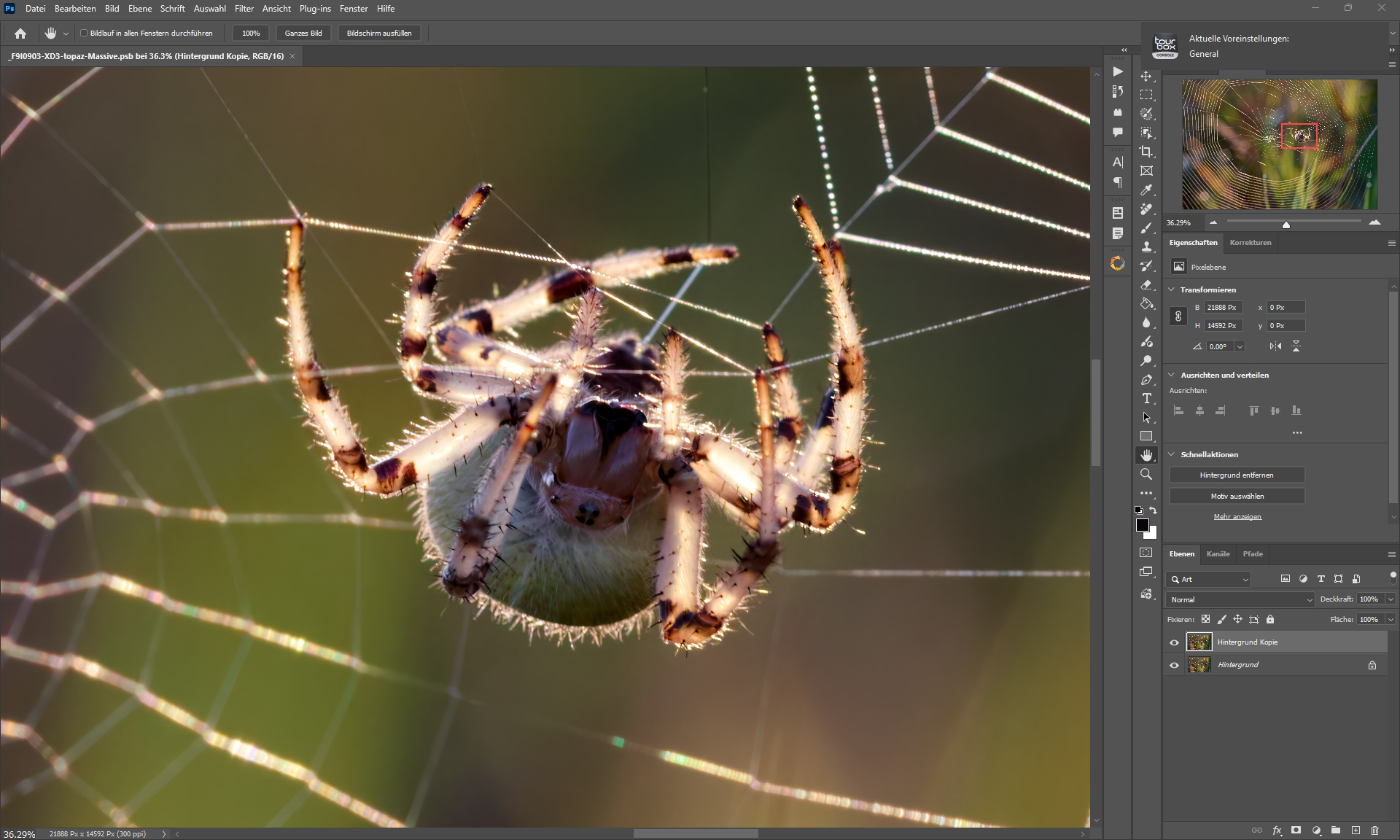
Task: Click the foreground color swatch
Action: 1143,525
